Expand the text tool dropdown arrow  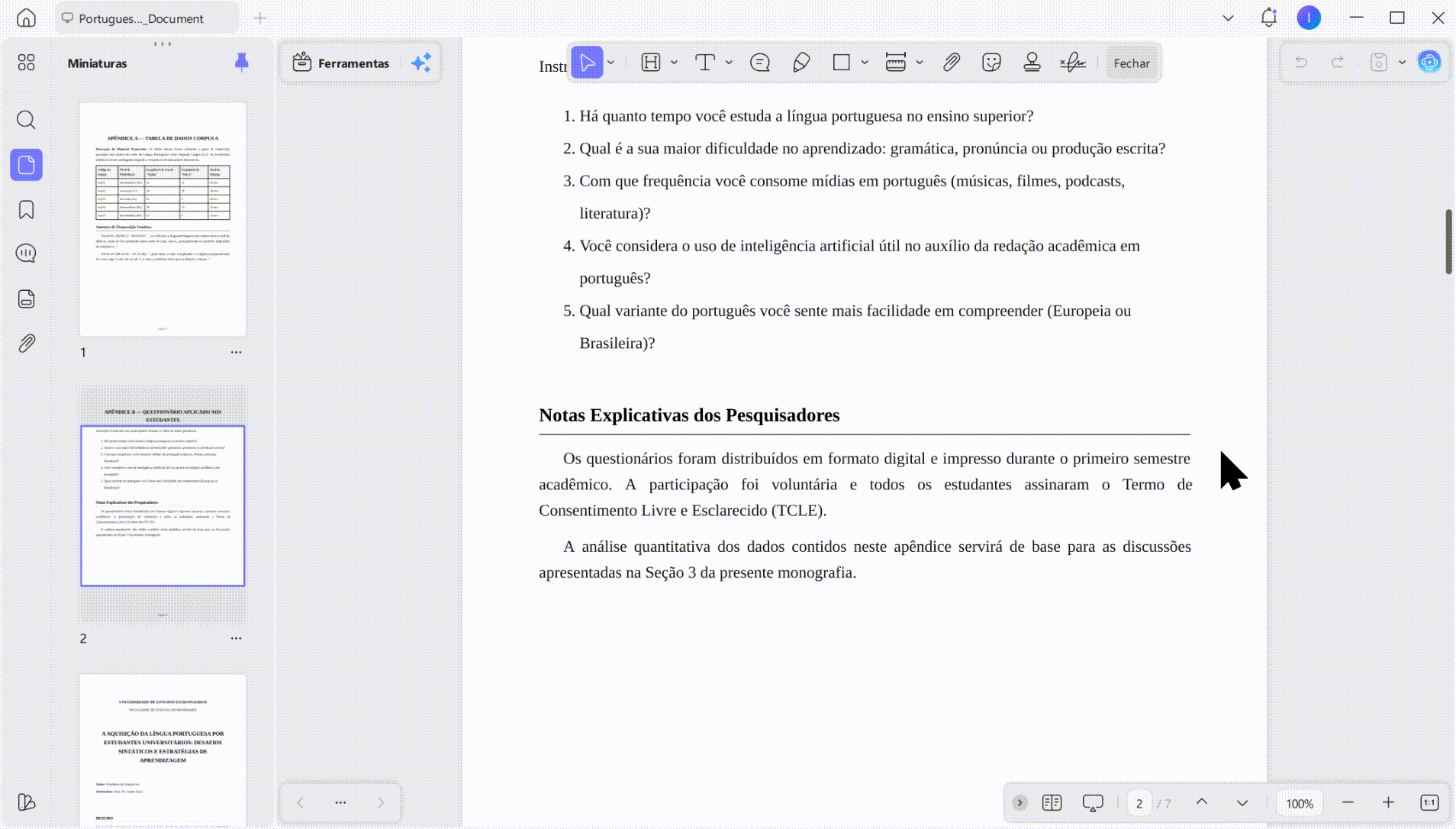click(730, 63)
